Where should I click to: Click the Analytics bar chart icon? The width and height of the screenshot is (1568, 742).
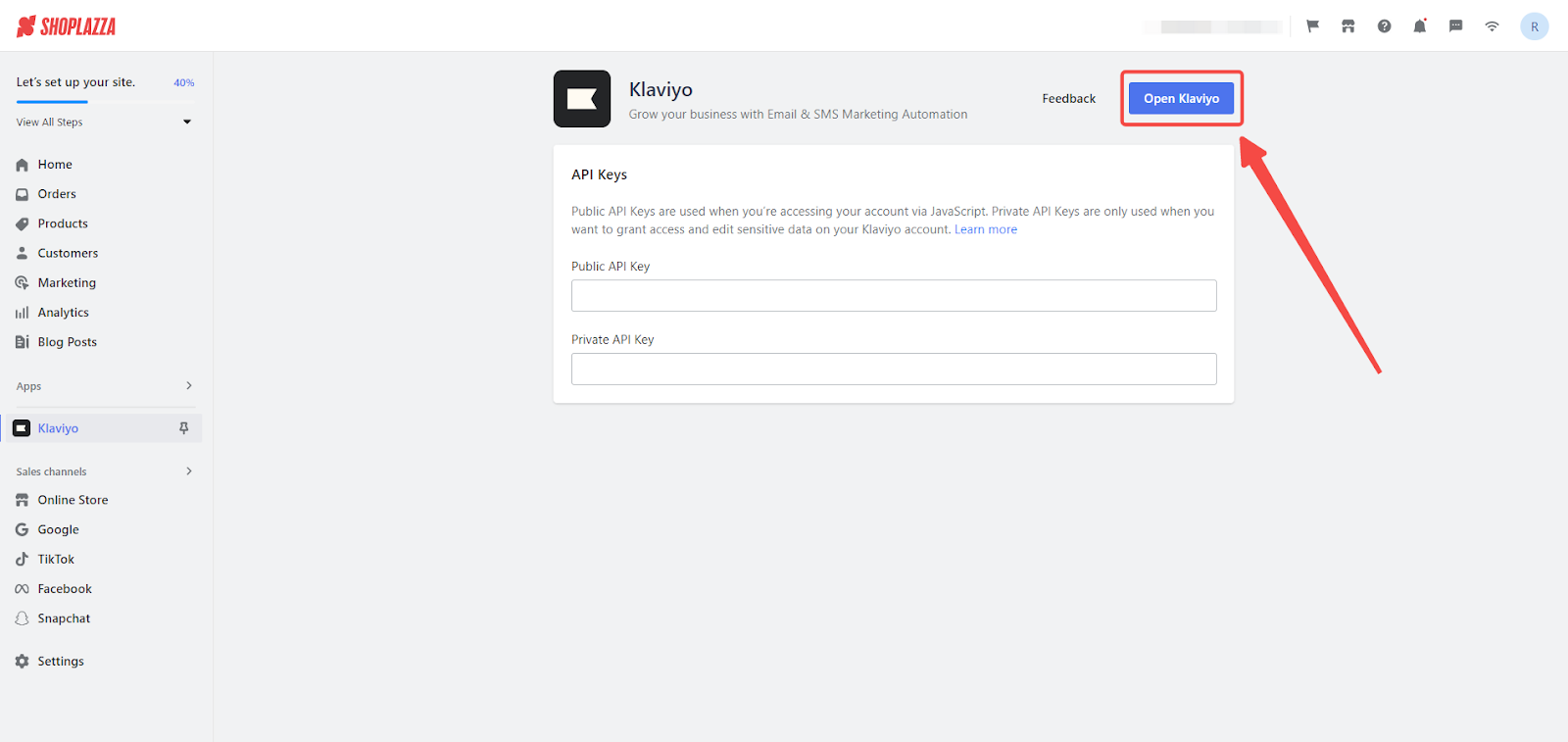22,313
